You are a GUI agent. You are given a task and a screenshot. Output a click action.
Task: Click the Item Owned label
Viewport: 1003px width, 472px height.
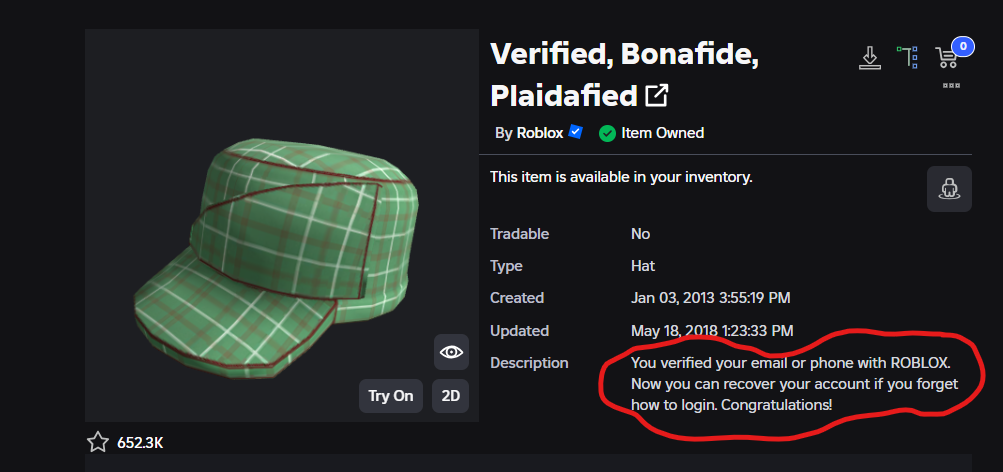pyautogui.click(x=662, y=133)
